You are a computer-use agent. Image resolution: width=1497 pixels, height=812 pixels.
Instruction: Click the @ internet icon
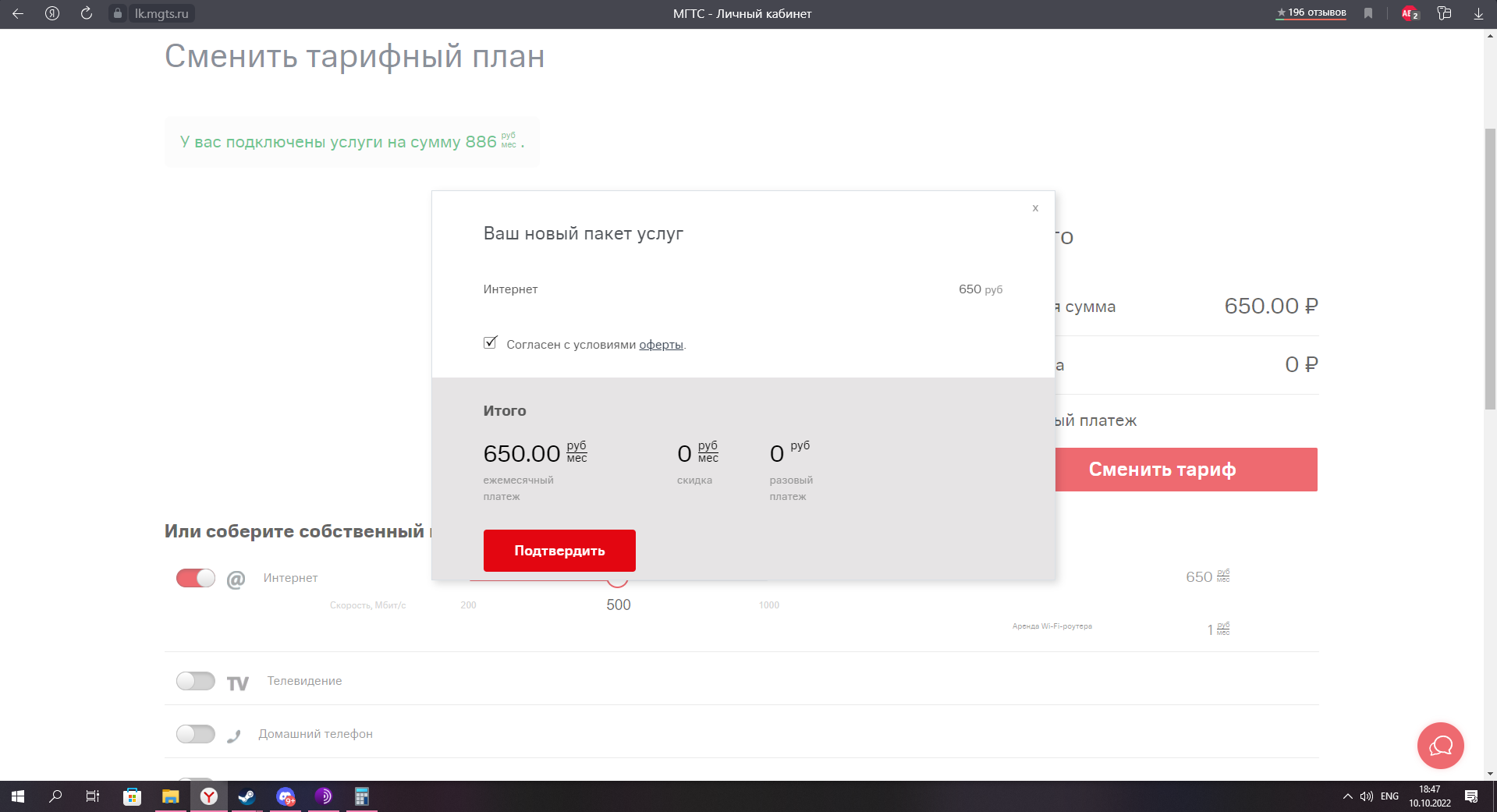coord(236,579)
